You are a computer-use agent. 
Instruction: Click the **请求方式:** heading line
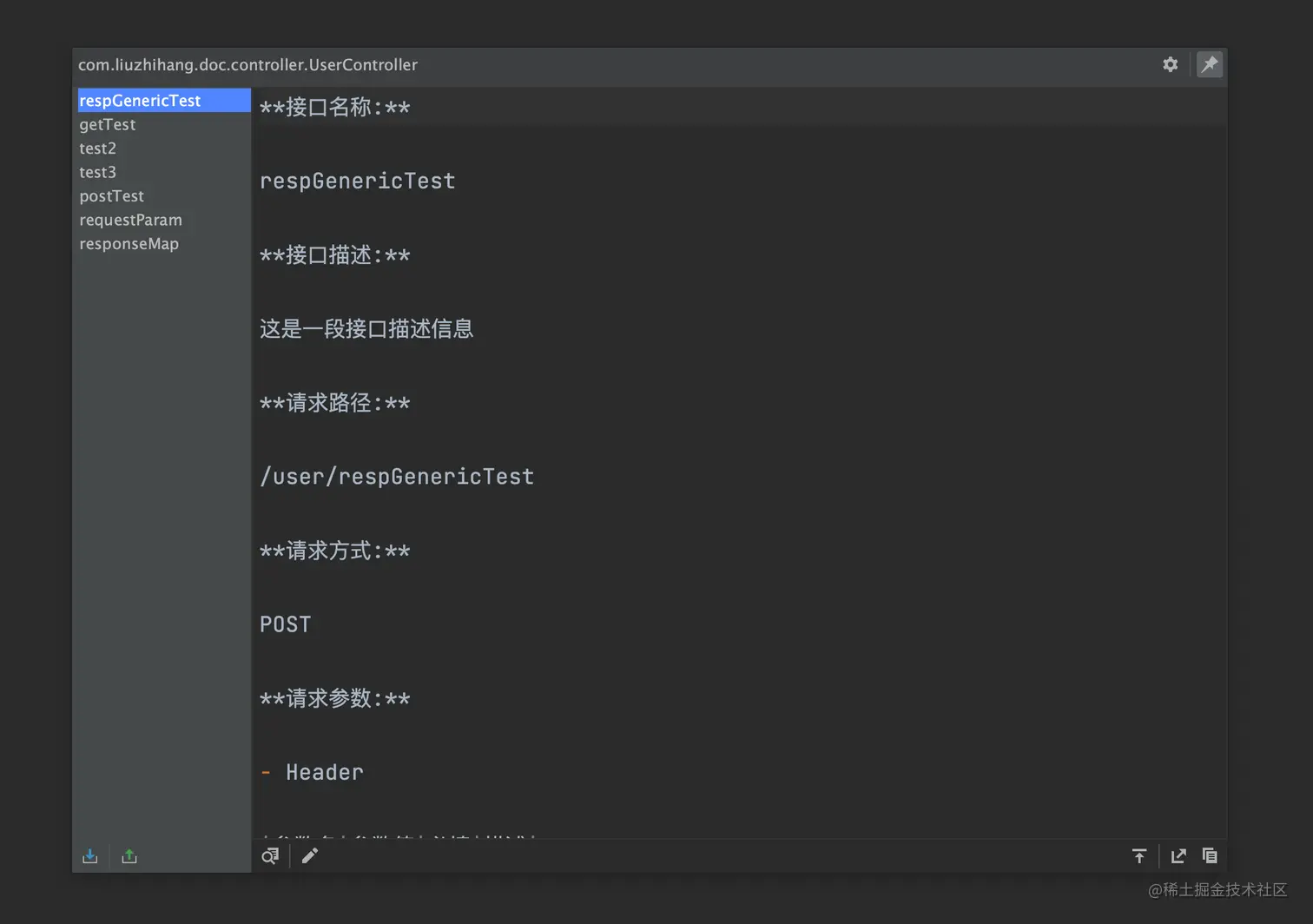pyautogui.click(x=334, y=551)
